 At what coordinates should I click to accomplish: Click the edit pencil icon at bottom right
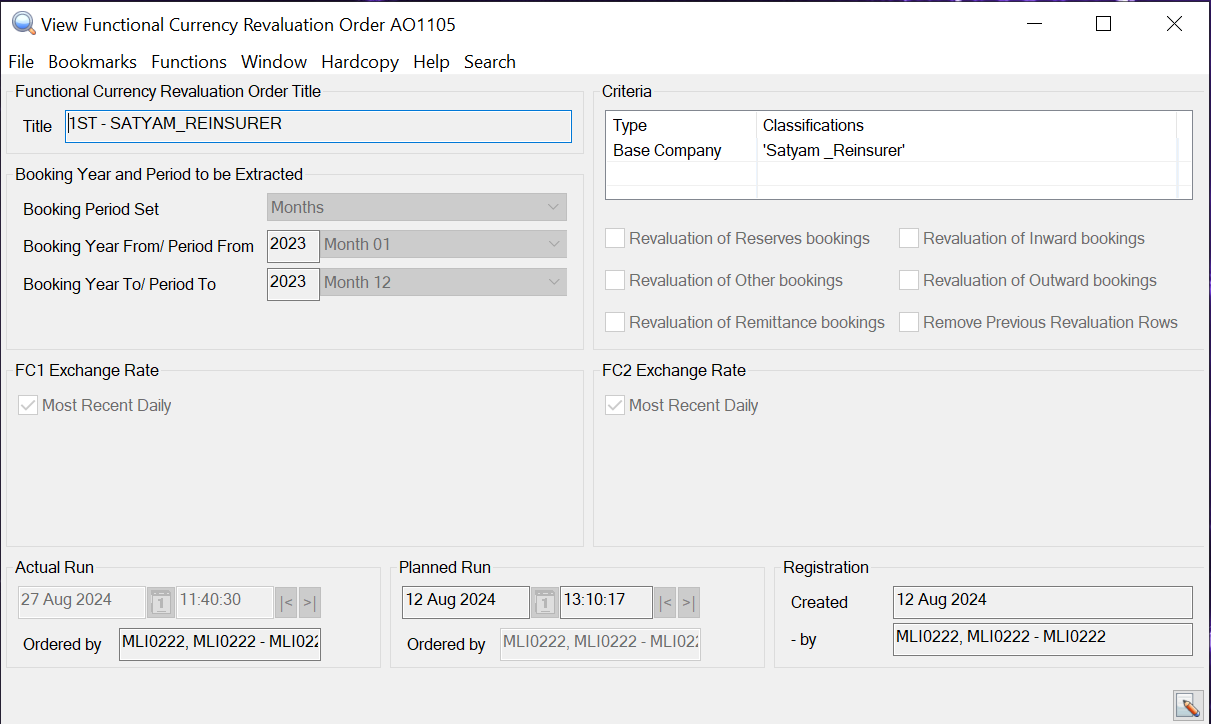pos(1187,705)
